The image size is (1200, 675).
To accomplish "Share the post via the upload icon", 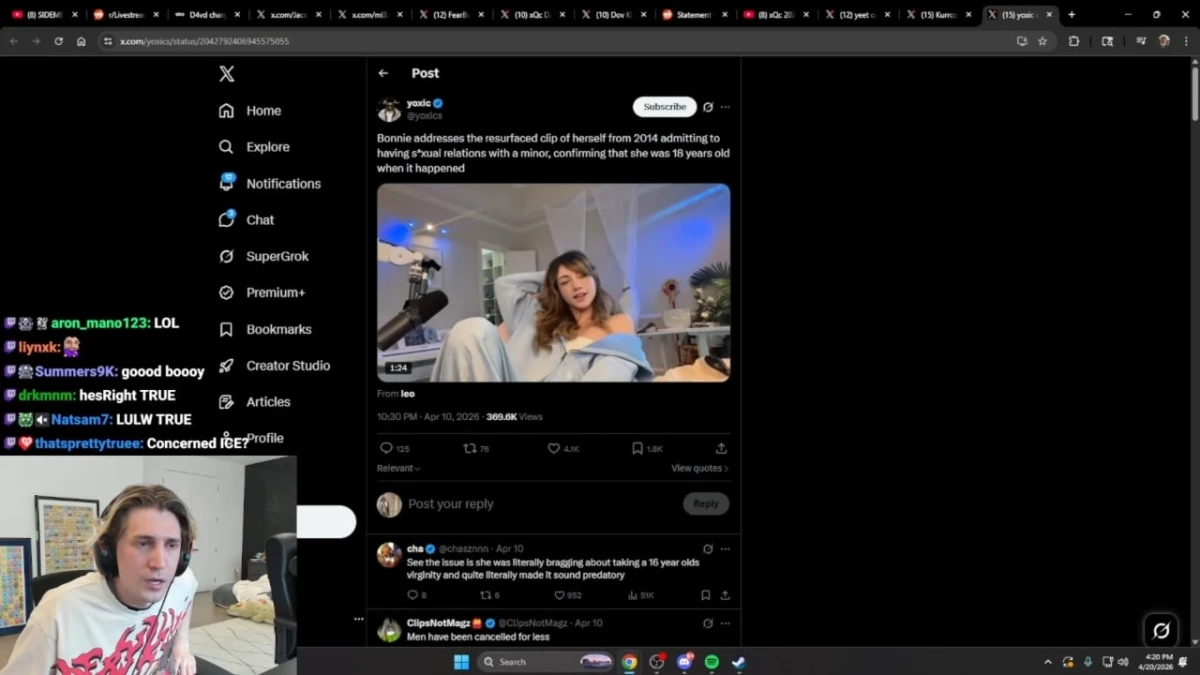I will point(722,449).
